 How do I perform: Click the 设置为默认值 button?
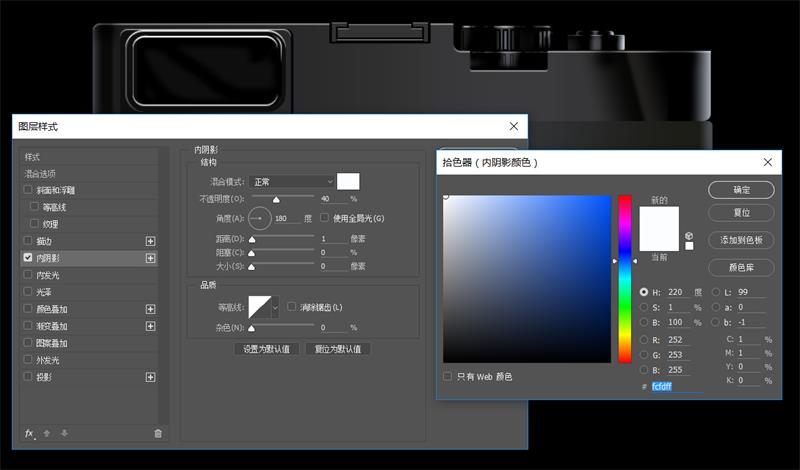click(267, 349)
